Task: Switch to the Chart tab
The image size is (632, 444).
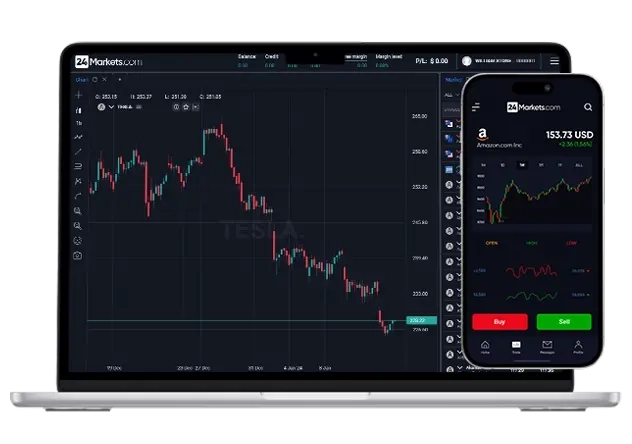Action: click(x=82, y=80)
